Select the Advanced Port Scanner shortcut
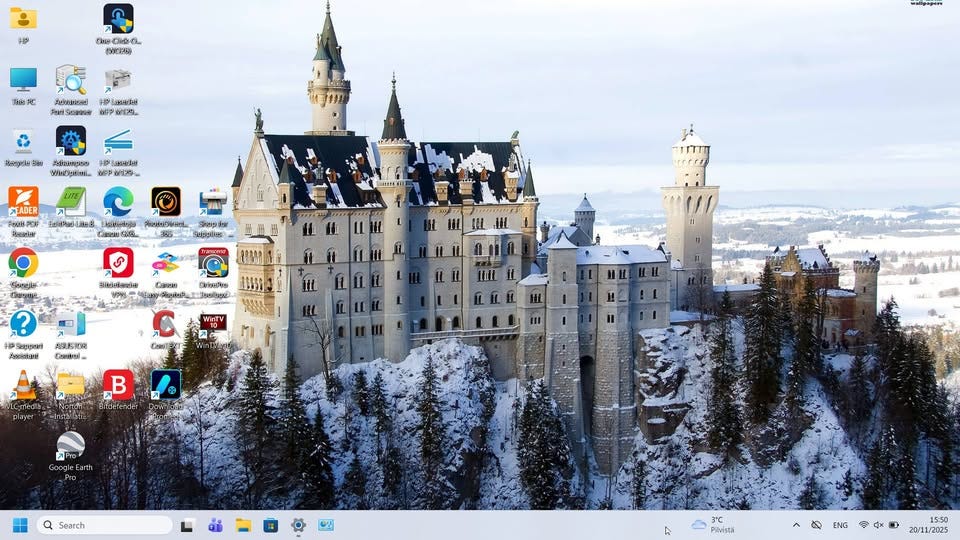The height and width of the screenshot is (540, 960). point(71,90)
